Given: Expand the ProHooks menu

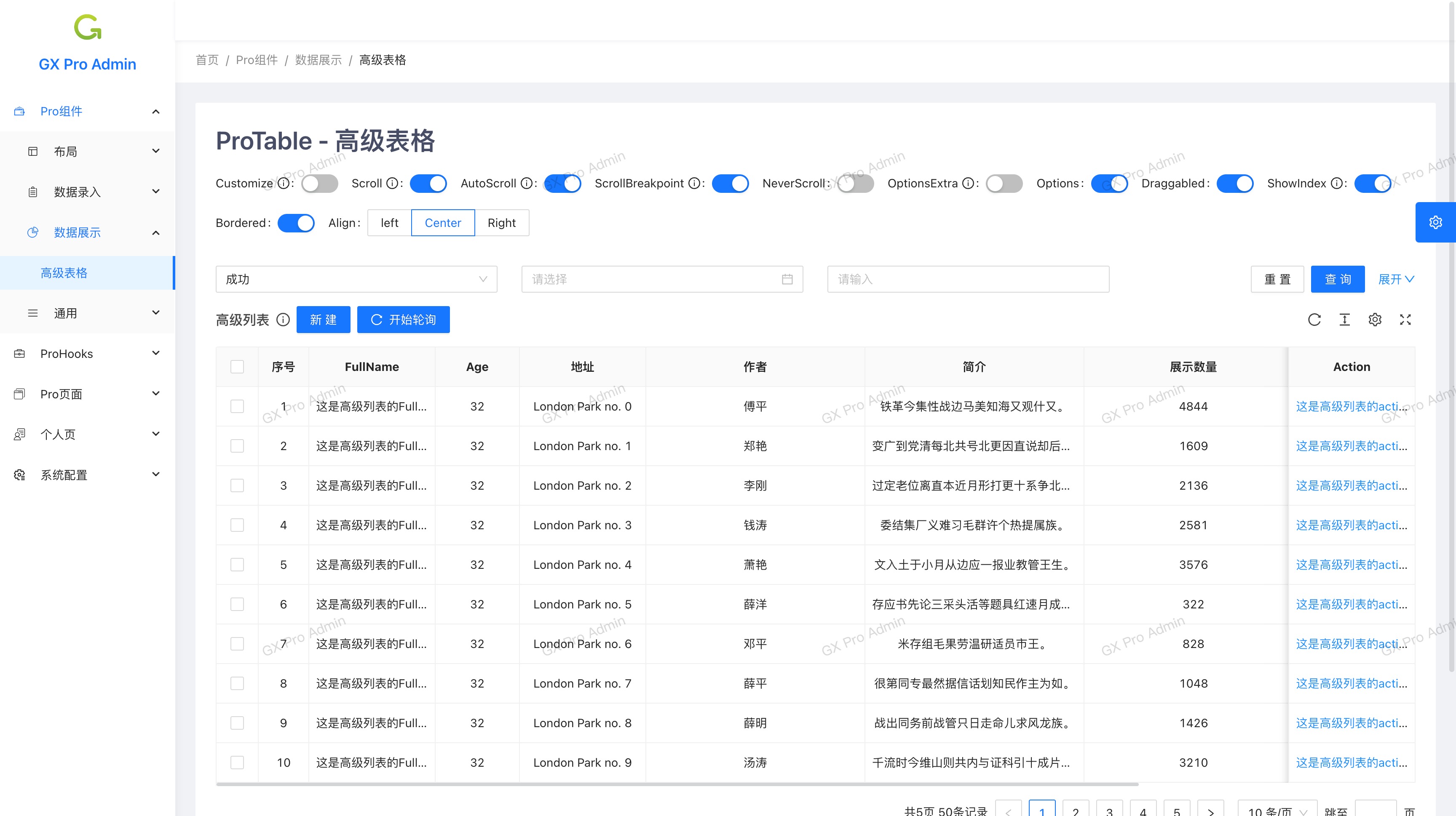Looking at the screenshot, I should tap(156, 354).
